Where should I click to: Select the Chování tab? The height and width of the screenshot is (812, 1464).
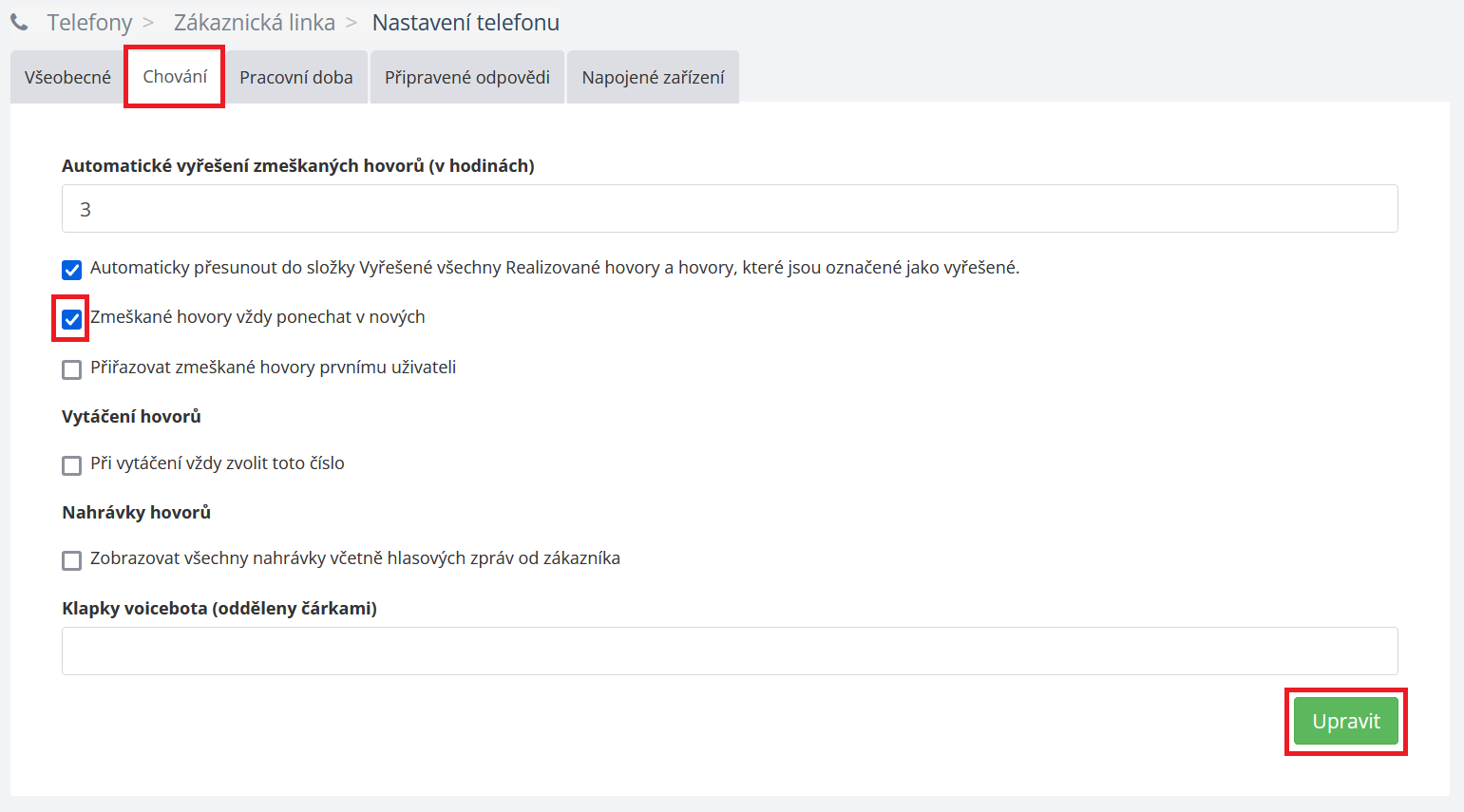(175, 77)
